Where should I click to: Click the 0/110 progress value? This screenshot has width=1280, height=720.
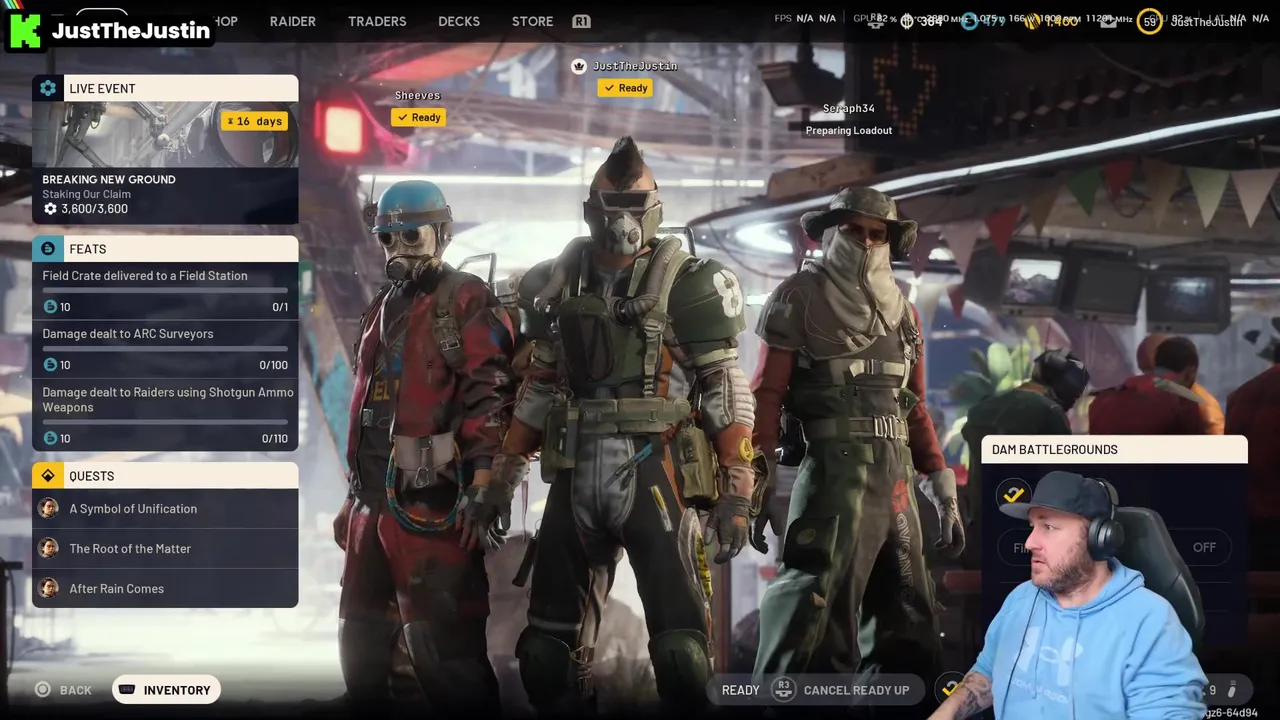coord(274,438)
